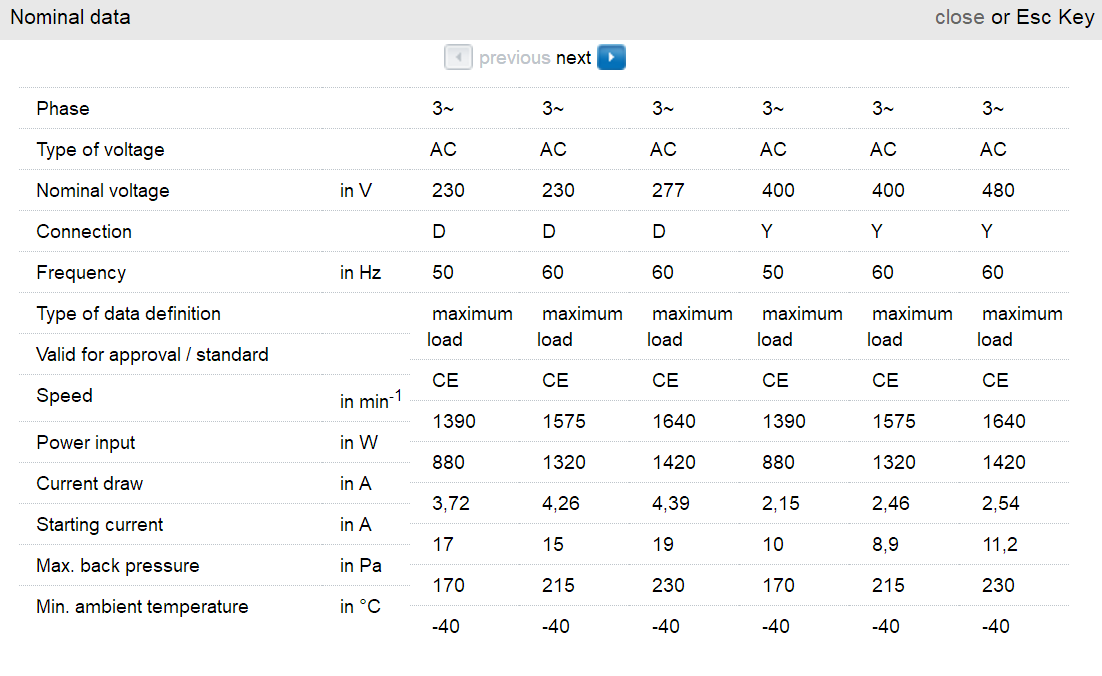Click the Connection row label
Screen dimensions: 1102x676
pos(84,231)
